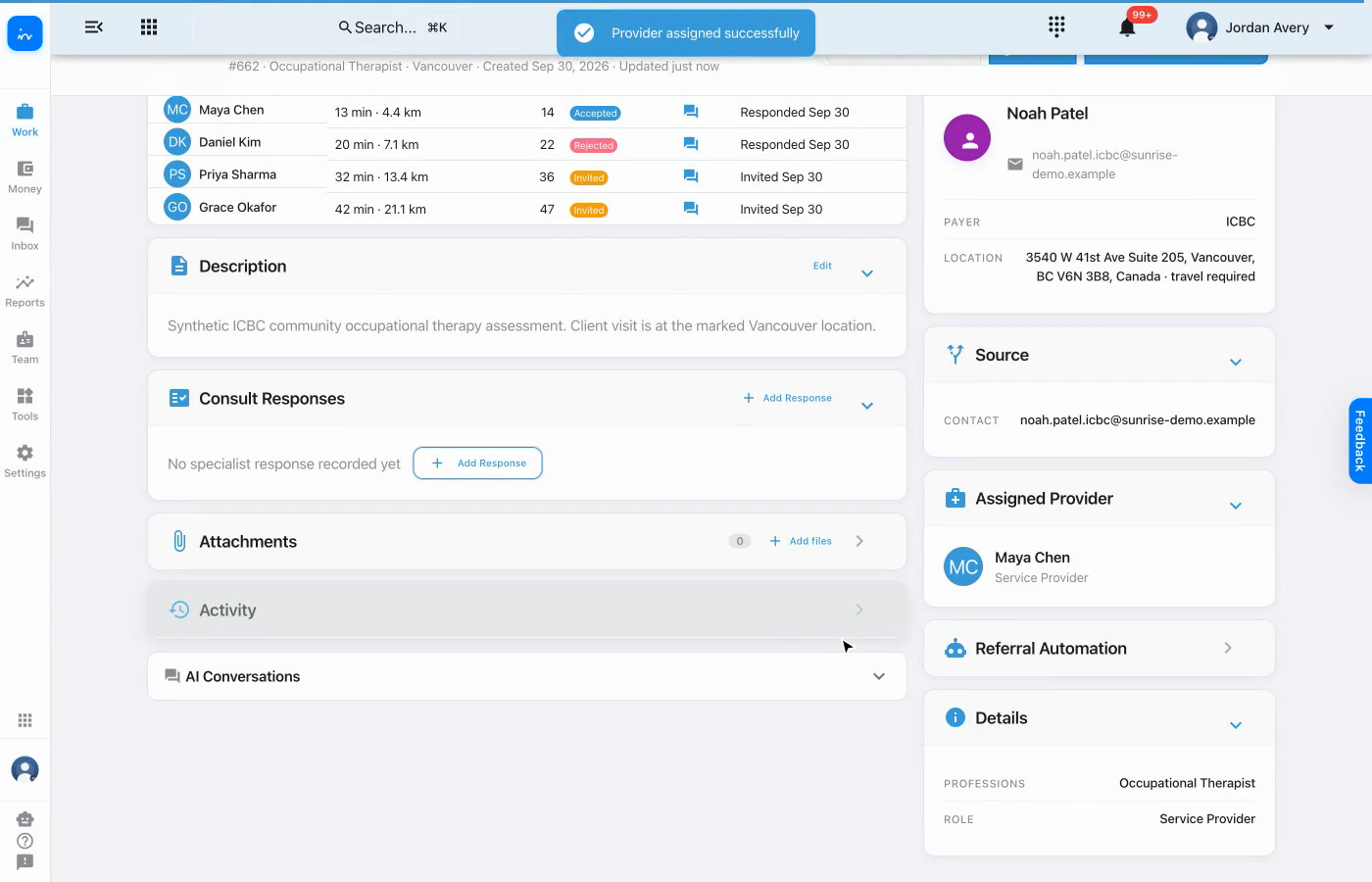Collapse the sidebar menu toggle icon
Image resolution: width=1372 pixels, height=882 pixels.
(94, 27)
